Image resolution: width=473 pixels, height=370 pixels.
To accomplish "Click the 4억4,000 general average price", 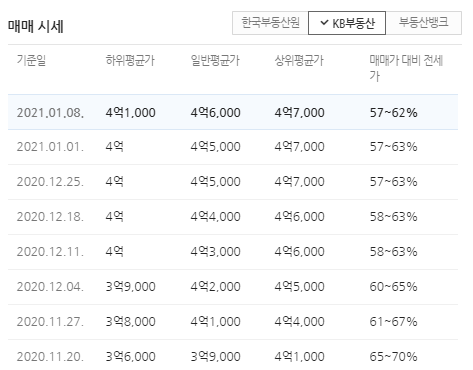I will 215,217.
